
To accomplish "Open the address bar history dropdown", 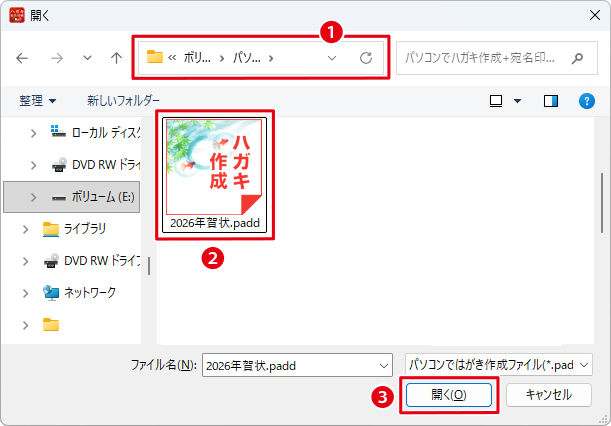I will [x=332, y=58].
